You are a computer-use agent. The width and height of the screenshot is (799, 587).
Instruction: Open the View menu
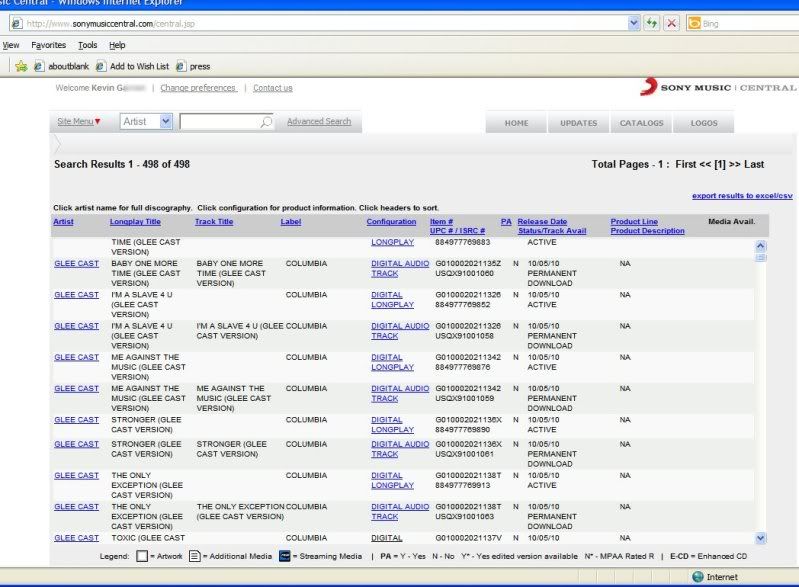[11, 45]
